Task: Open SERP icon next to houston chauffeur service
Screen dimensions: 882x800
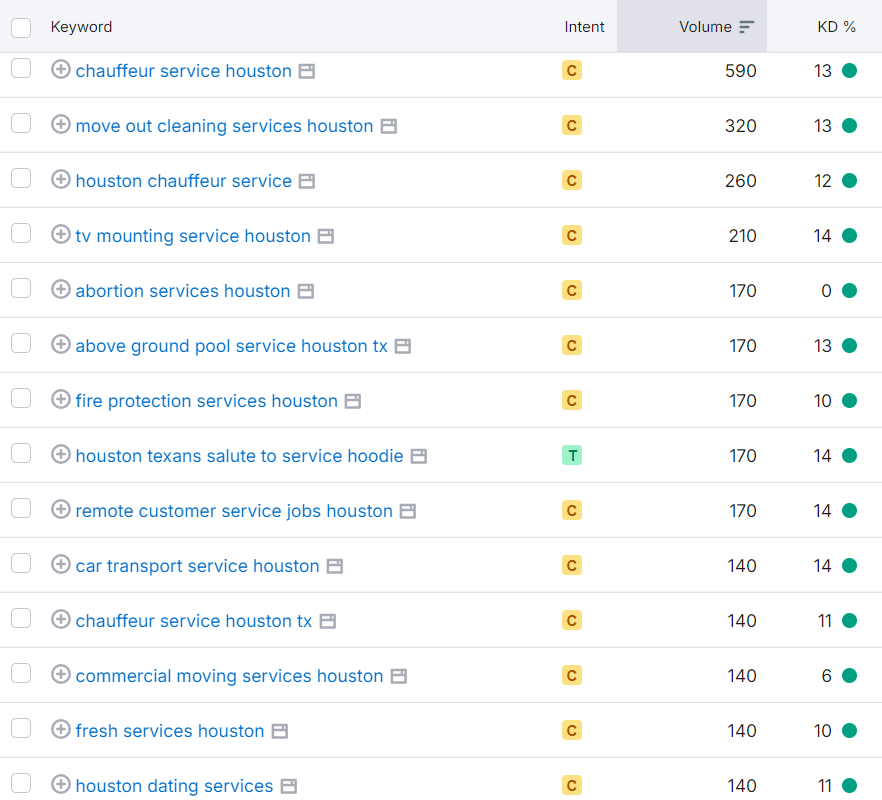Action: (307, 181)
